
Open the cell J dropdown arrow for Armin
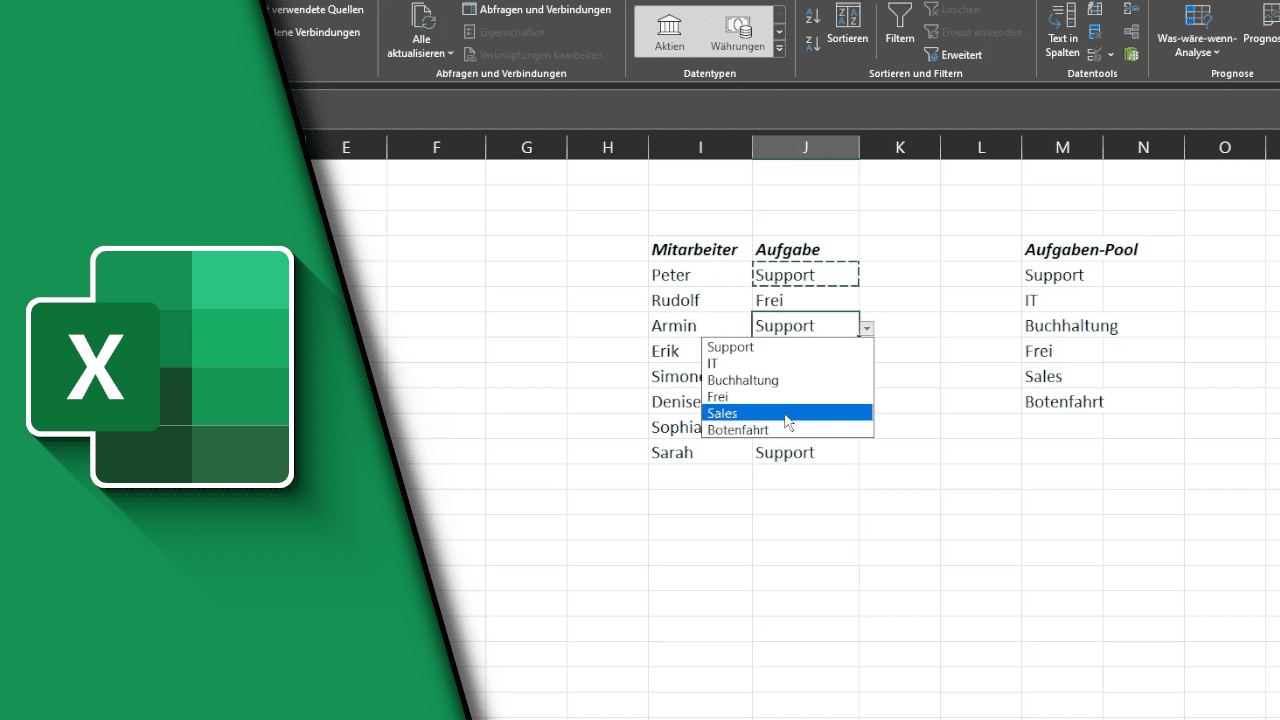[x=867, y=328]
